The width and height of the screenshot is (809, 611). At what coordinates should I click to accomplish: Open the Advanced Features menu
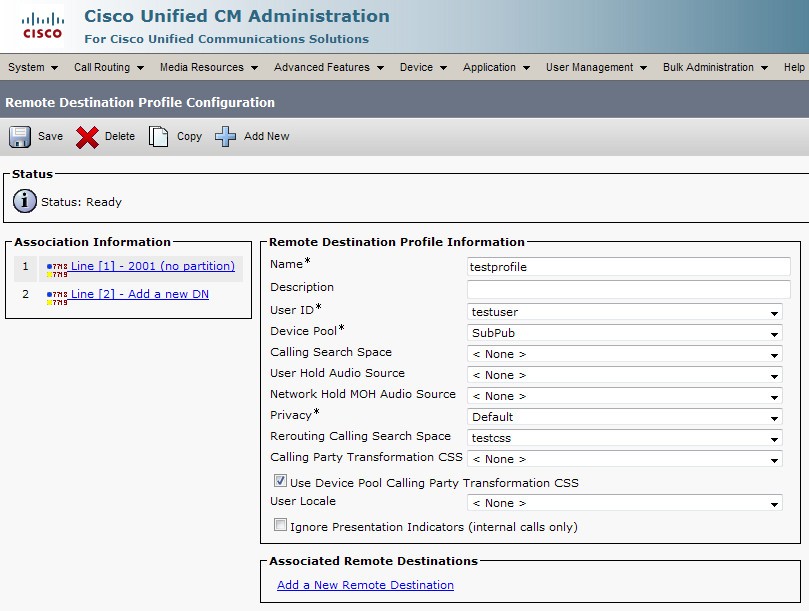click(x=329, y=67)
